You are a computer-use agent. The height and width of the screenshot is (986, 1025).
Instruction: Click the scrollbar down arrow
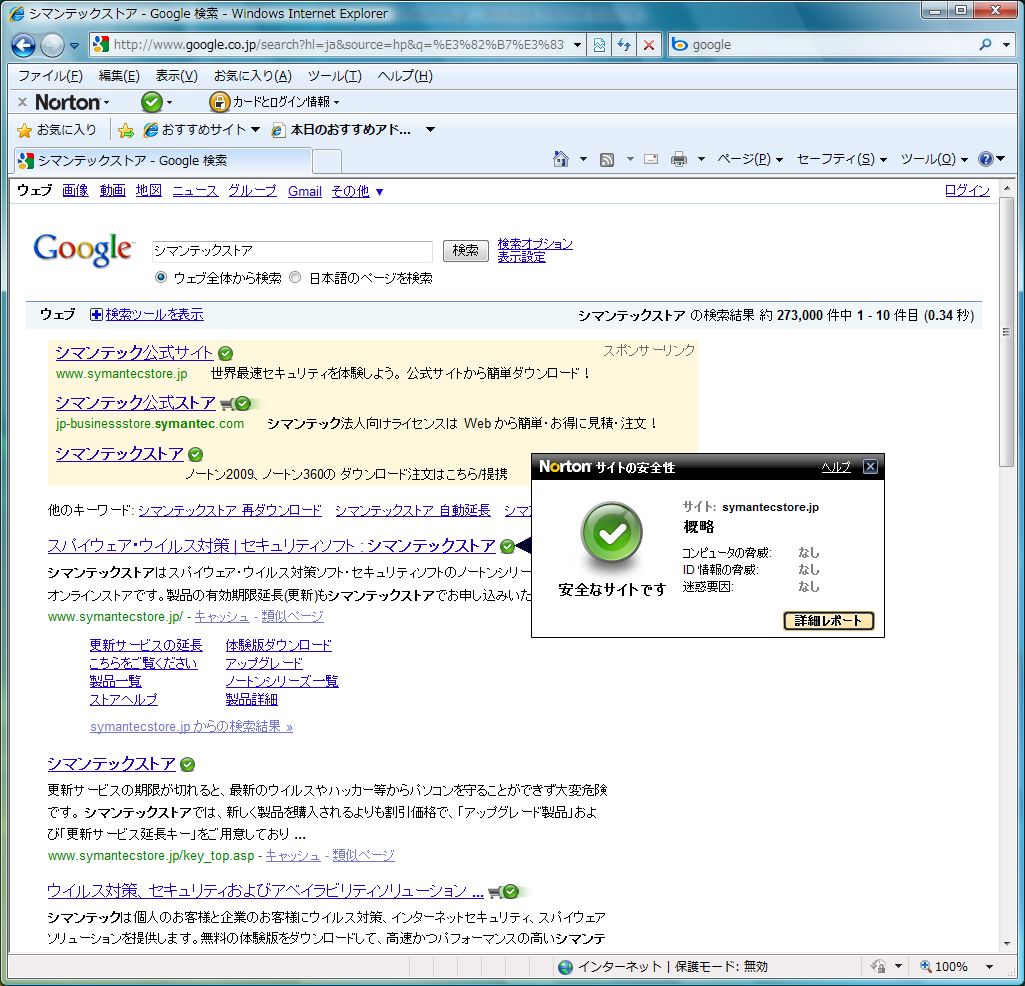pyautogui.click(x=1007, y=944)
